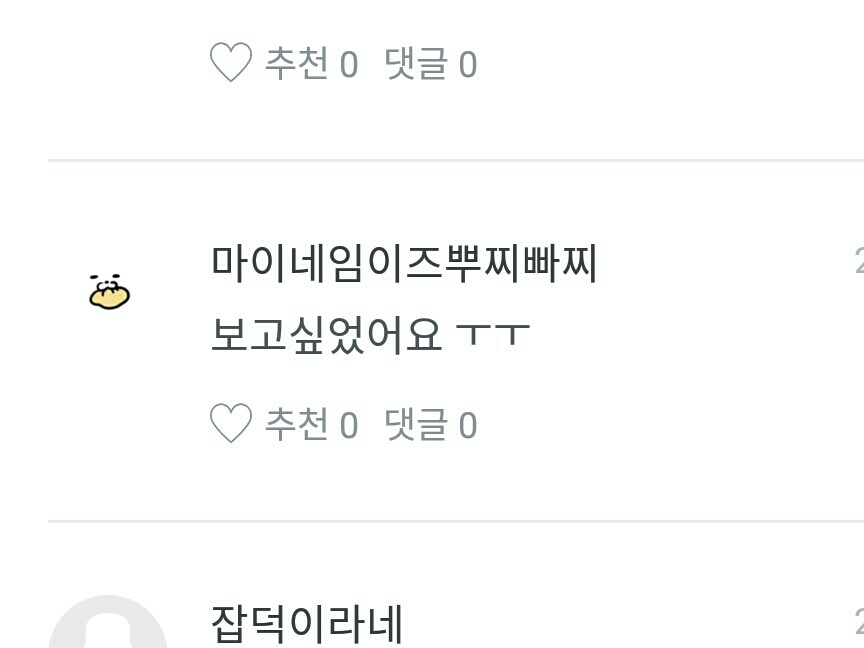The image size is (864, 648).
Task: Click the 댓글 count 0 under the 보고싶었어요 comment
Action: [x=468, y=425]
